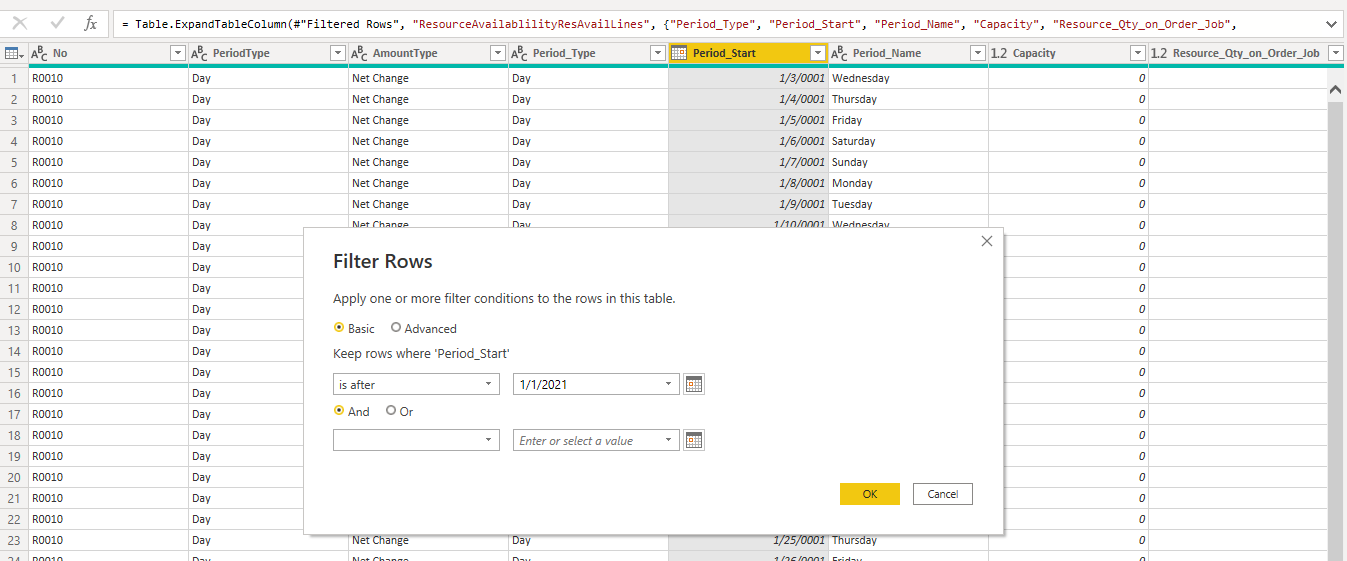Image resolution: width=1347 pixels, height=561 pixels.
Task: Select the Period_Name column header
Action: tap(908, 53)
